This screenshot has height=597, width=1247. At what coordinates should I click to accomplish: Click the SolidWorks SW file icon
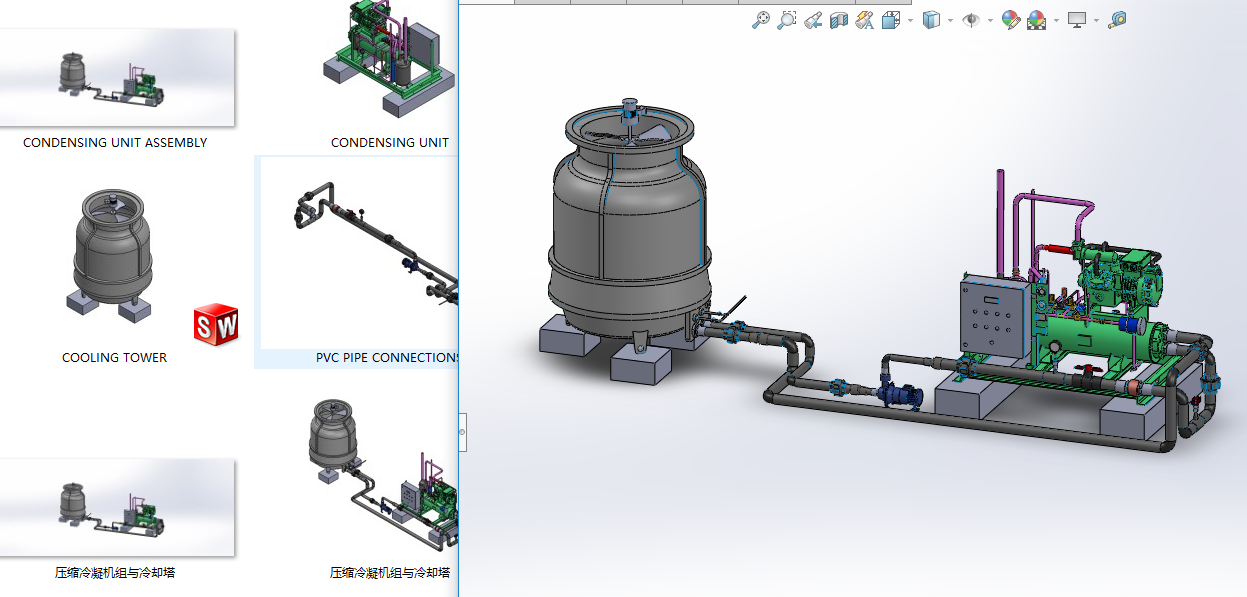pyautogui.click(x=216, y=323)
